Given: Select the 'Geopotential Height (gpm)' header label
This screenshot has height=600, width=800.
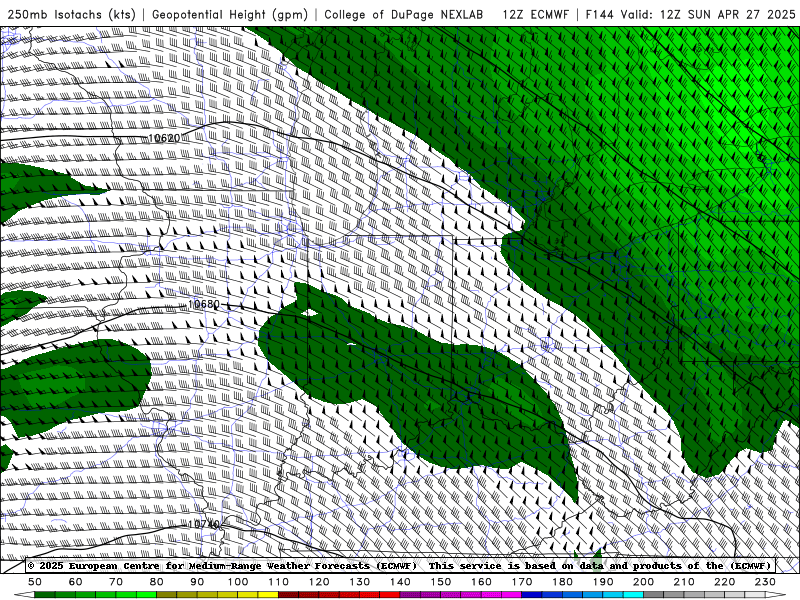Looking at the screenshot, I should click(230, 14).
